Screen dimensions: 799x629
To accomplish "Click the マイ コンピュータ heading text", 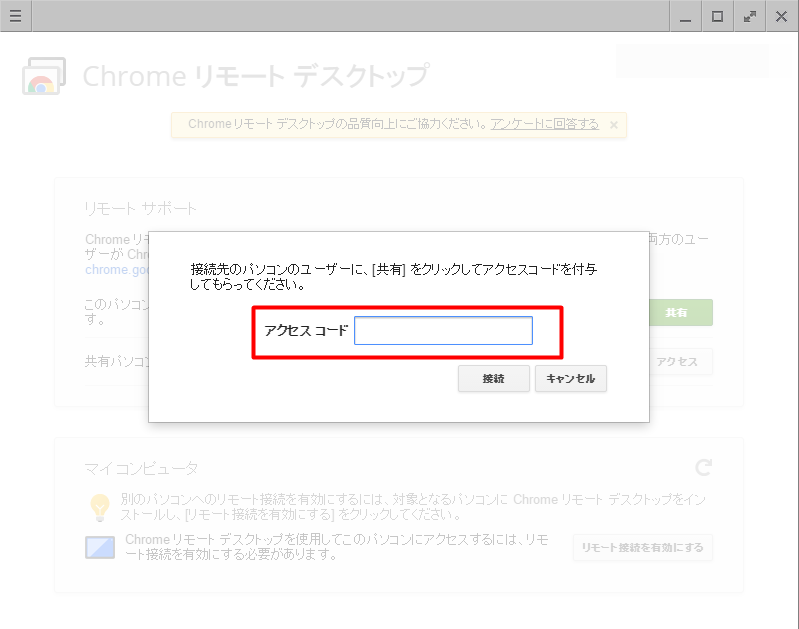I will 141,468.
